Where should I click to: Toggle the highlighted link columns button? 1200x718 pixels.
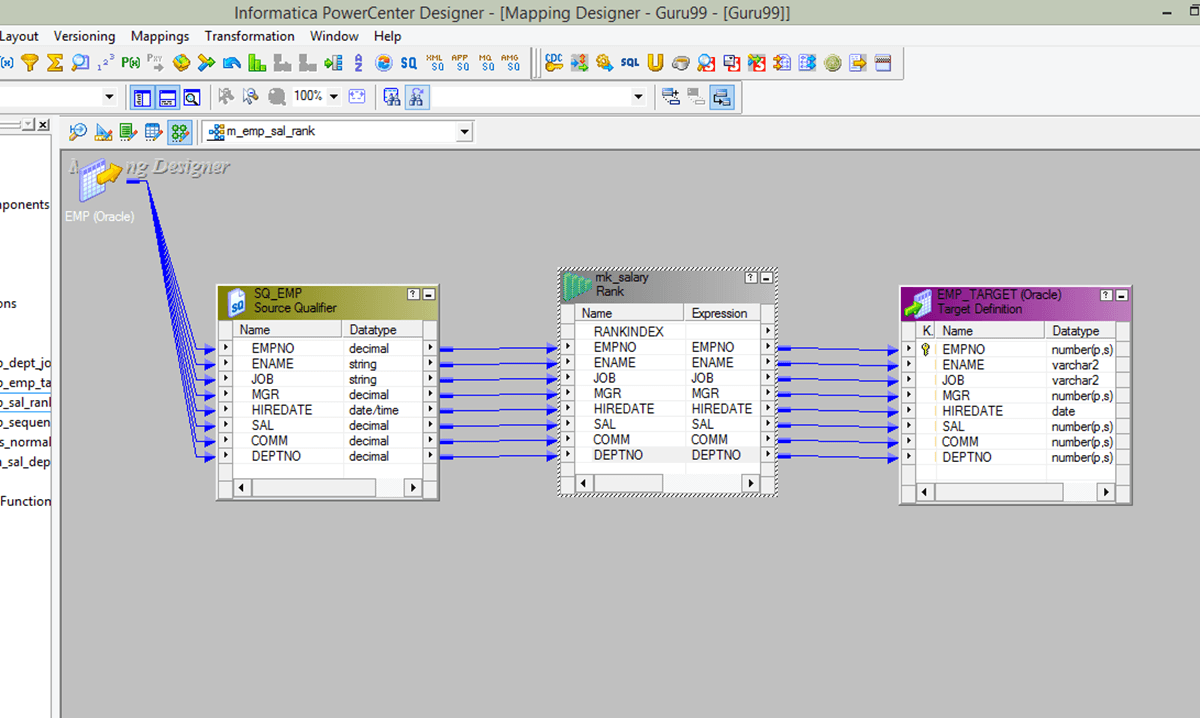721,97
